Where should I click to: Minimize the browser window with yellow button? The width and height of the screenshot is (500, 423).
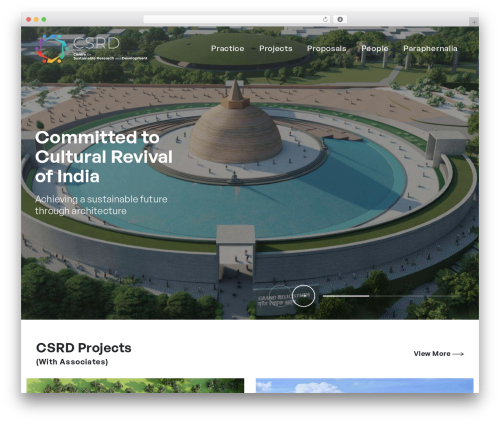coord(36,19)
